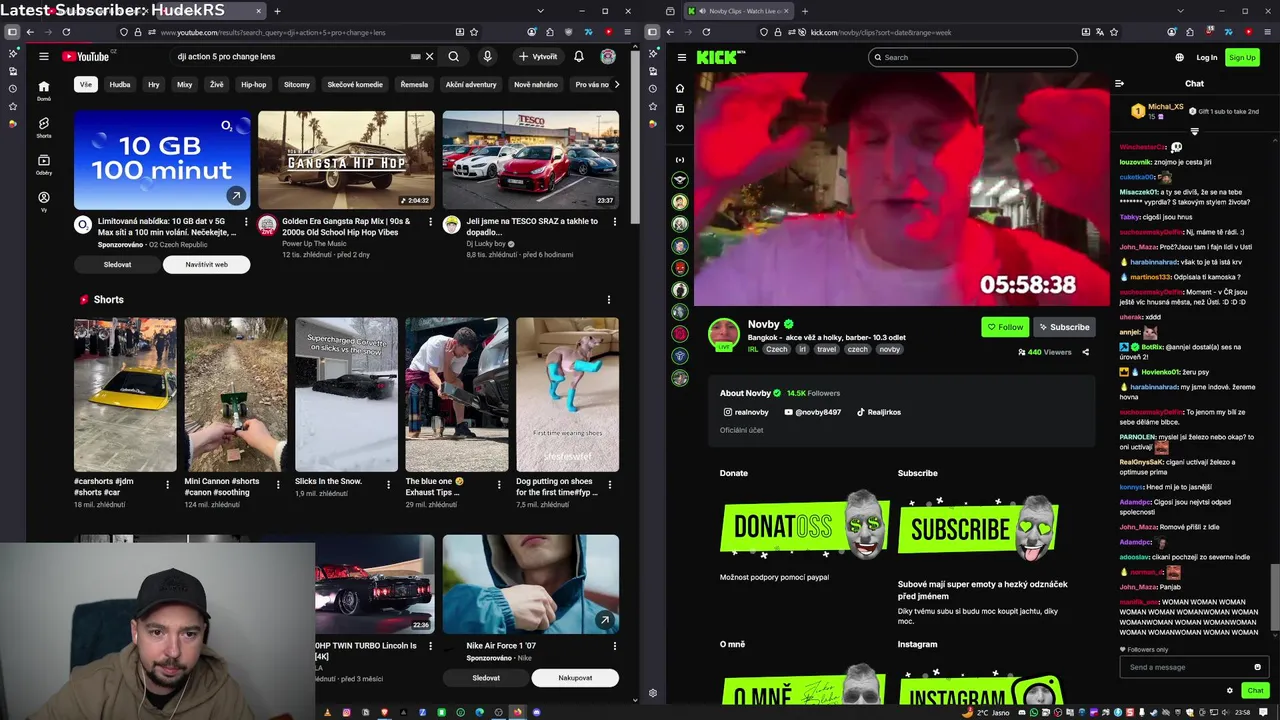This screenshot has width=1280, height=720.
Task: Click the czech tag under Novby
Action: click(858, 350)
